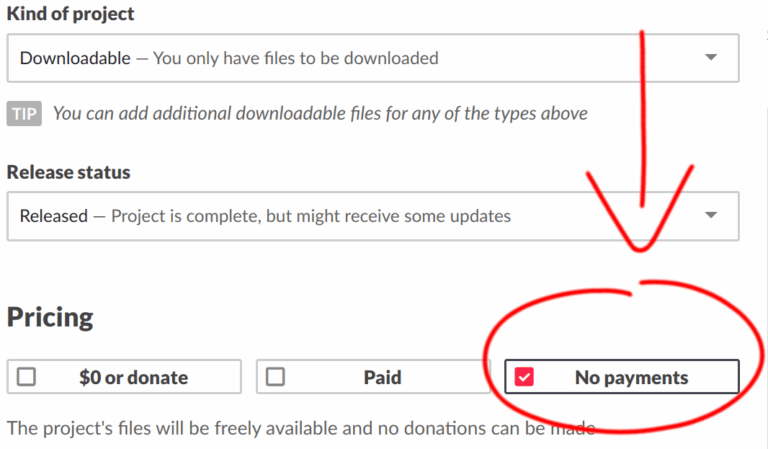Click the 'Kind of project' field label
768x449 pixels.
point(70,15)
